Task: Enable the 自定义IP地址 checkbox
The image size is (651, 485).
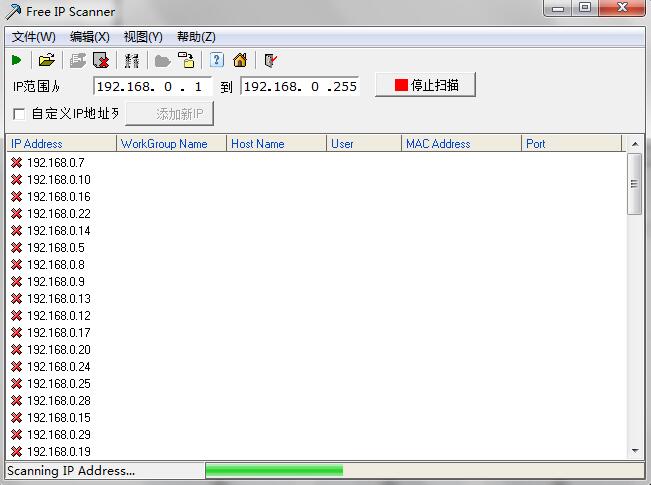Action: coord(19,114)
